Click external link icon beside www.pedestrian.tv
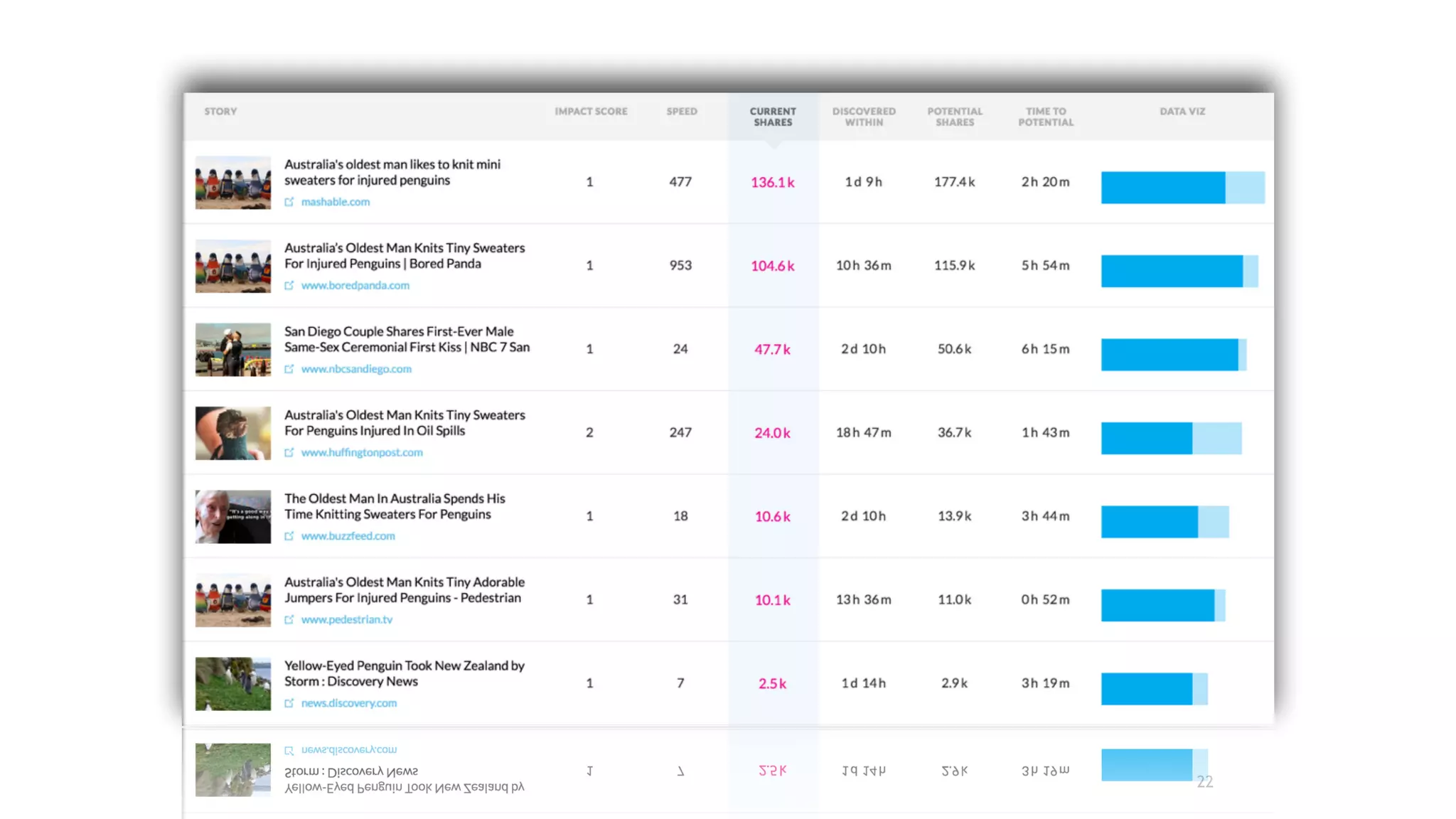Screen dimensions: 1456x819 (x=289, y=620)
